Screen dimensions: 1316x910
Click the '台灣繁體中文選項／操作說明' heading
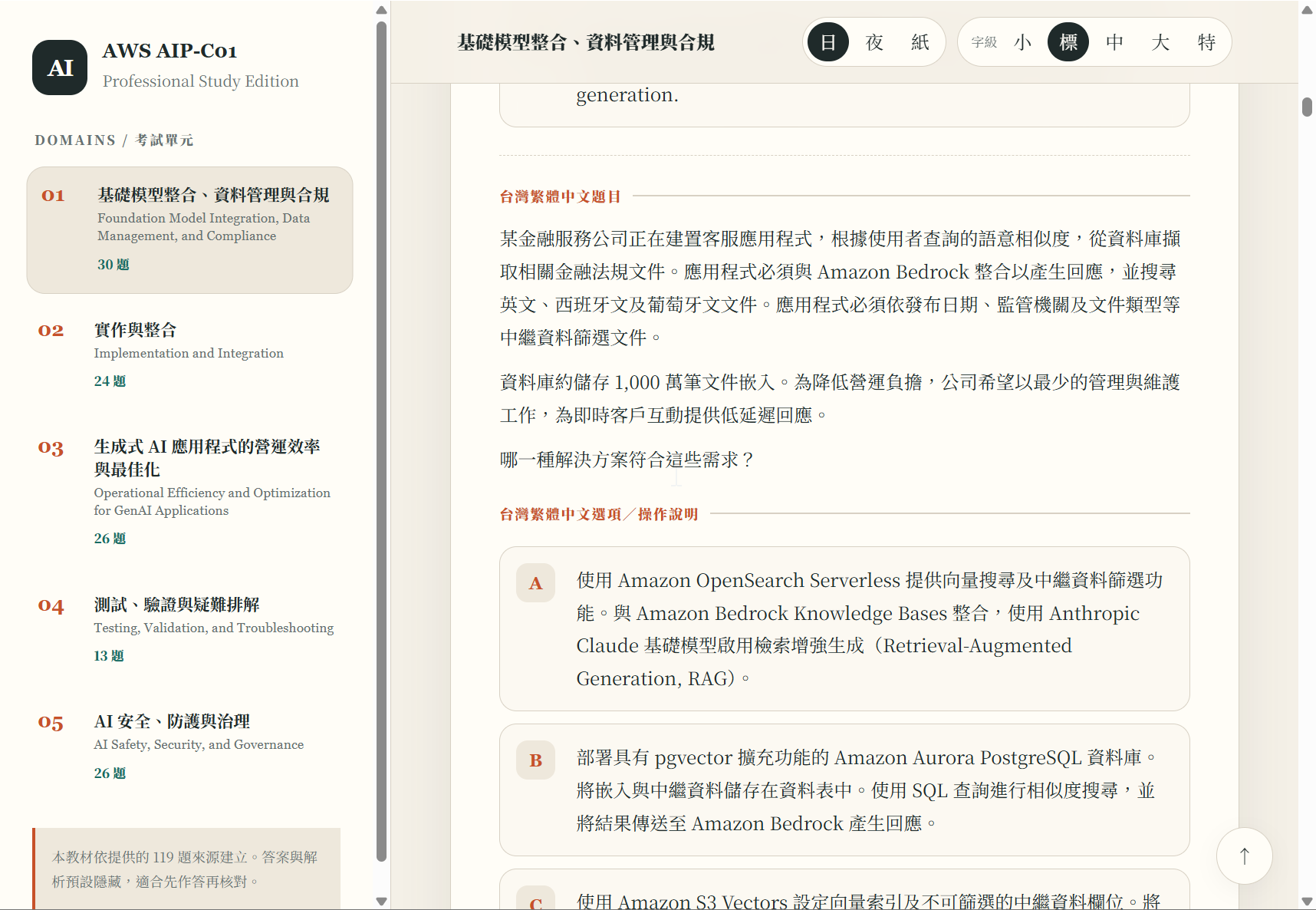pyautogui.click(x=599, y=514)
